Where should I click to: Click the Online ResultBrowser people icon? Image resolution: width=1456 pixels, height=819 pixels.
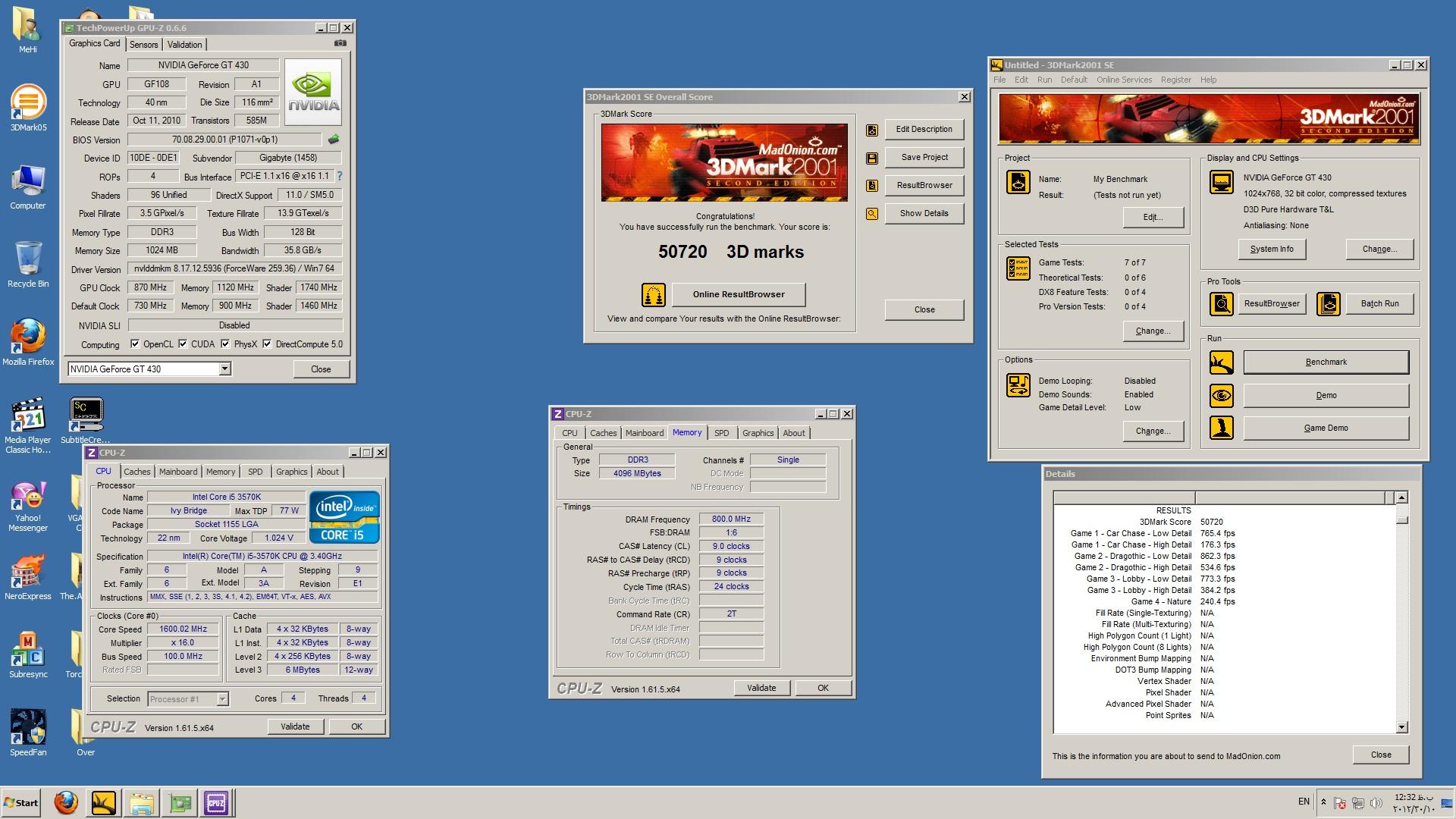point(653,294)
